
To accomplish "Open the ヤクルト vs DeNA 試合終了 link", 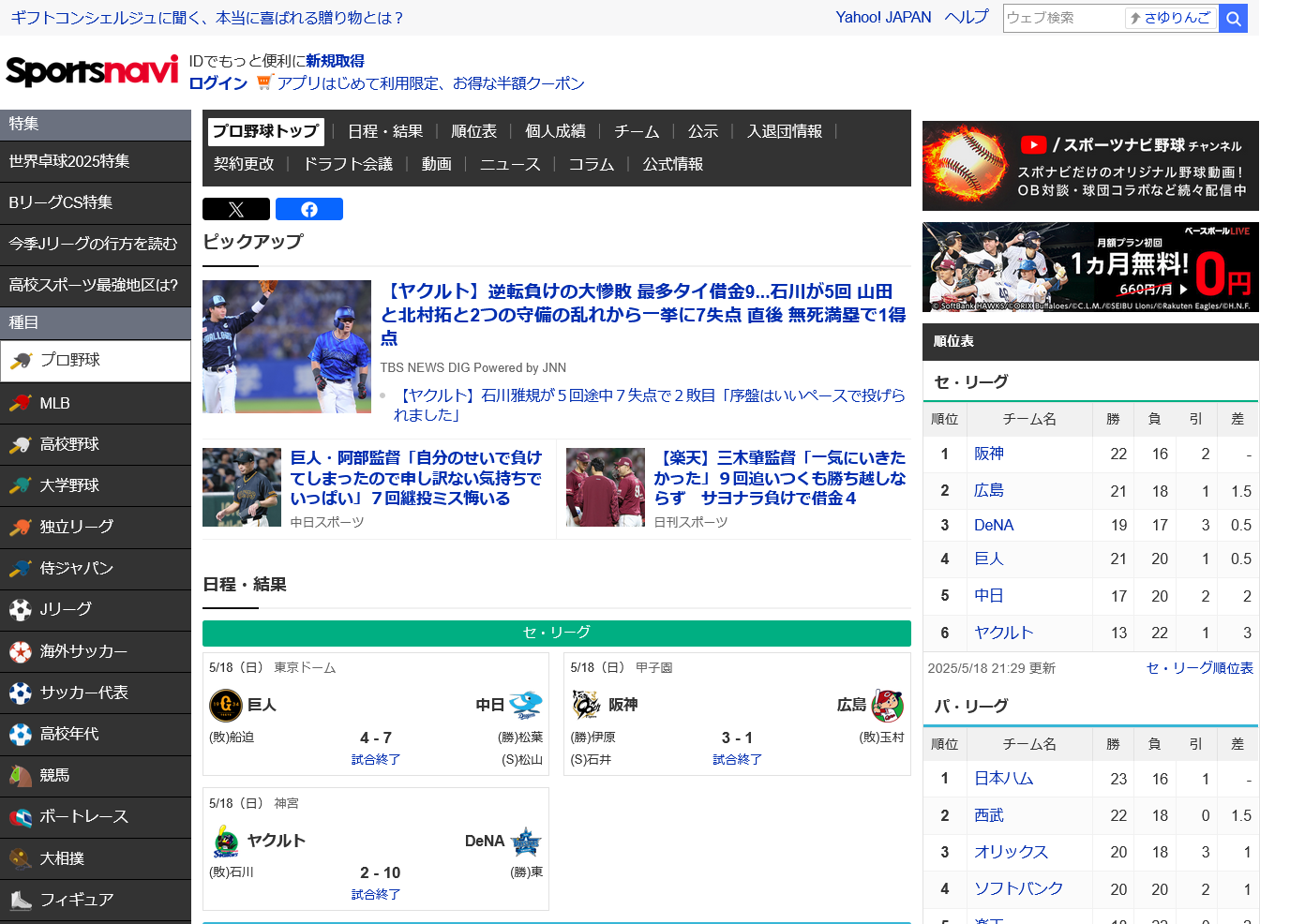I will point(376,895).
